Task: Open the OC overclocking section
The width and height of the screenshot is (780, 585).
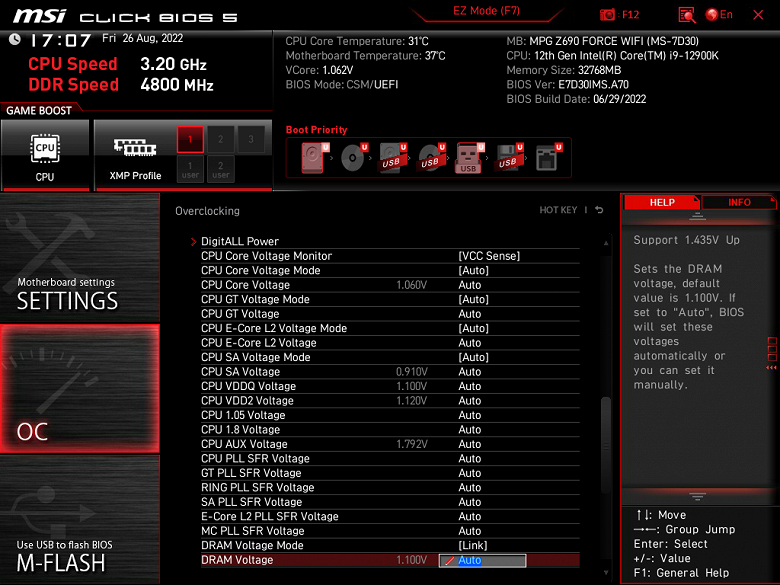Action: 80,389
